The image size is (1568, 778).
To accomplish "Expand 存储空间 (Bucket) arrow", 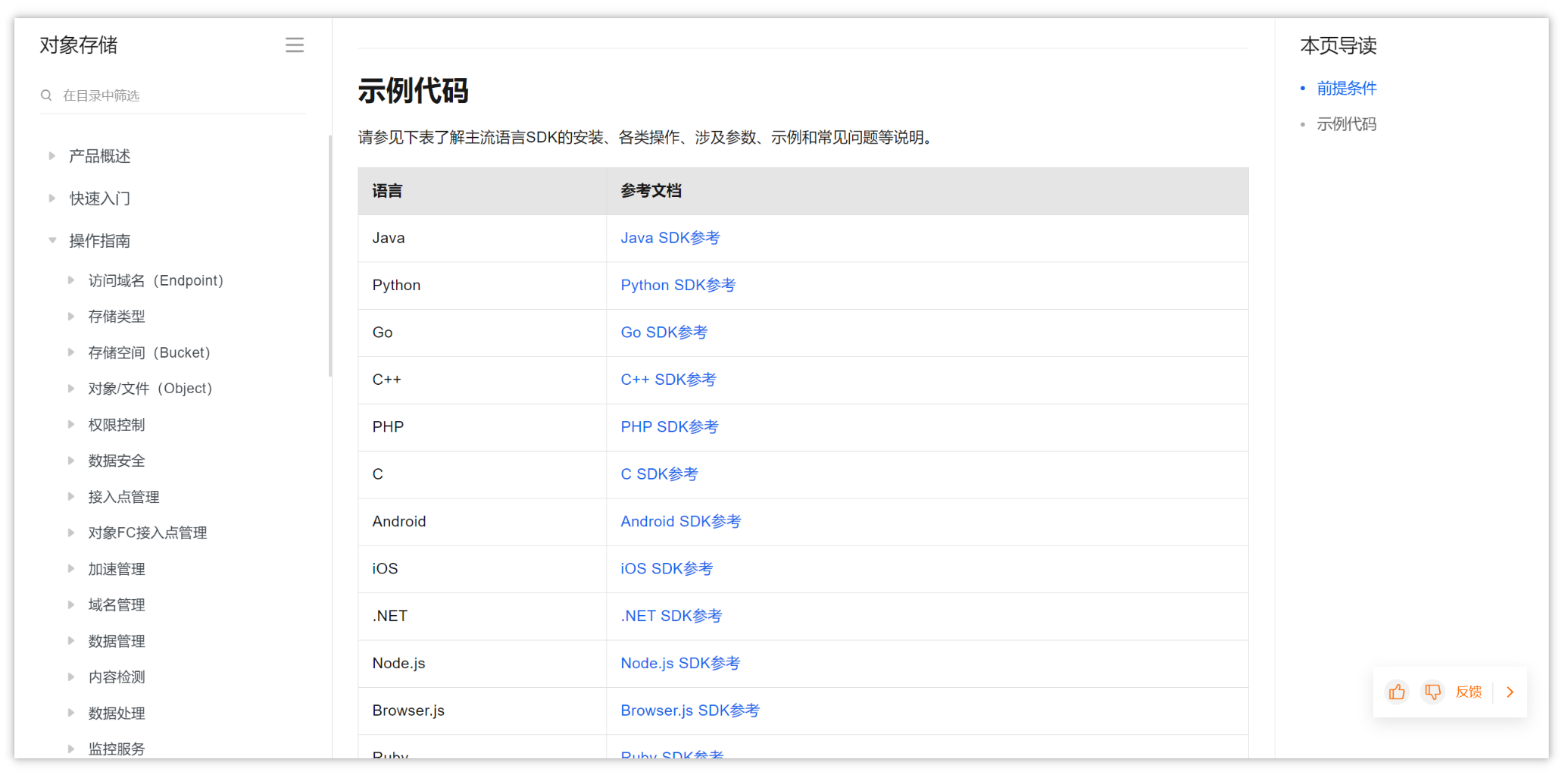I will pyautogui.click(x=71, y=352).
